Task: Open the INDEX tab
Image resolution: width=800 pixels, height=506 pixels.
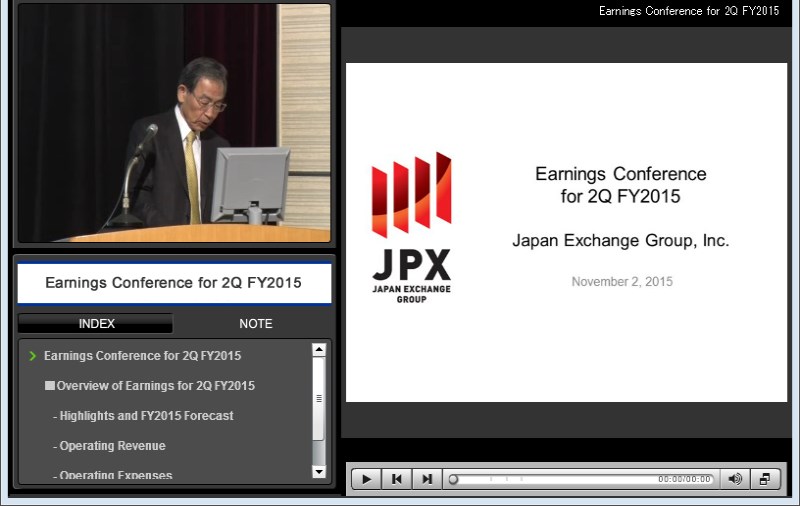Action: [x=96, y=323]
